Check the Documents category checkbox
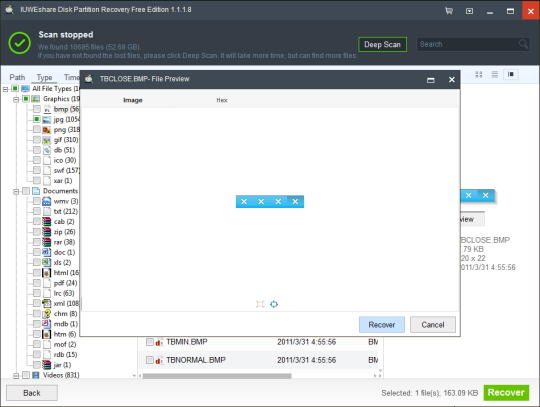 (26, 191)
